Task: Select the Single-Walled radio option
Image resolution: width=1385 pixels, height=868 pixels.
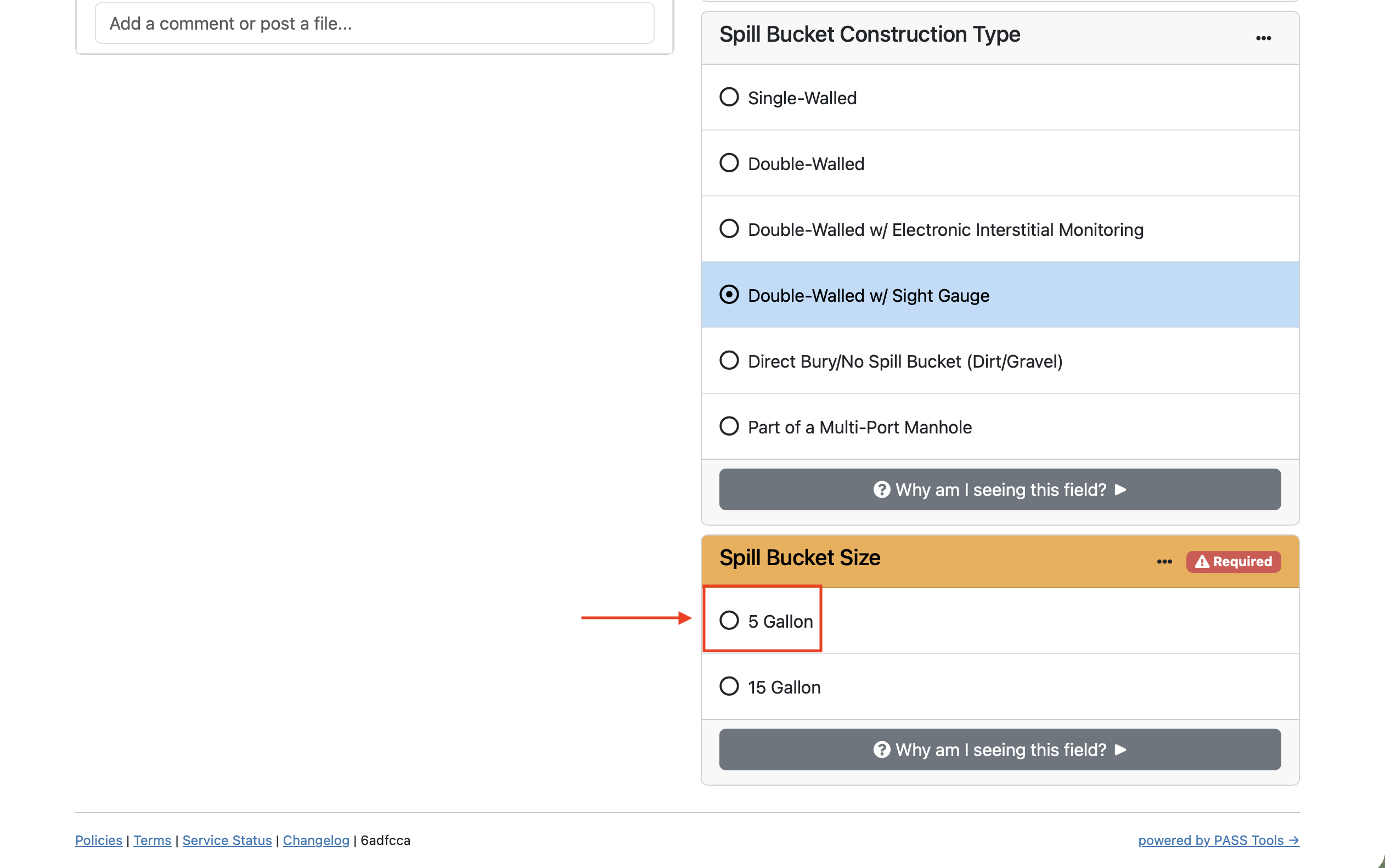Action: pos(729,97)
